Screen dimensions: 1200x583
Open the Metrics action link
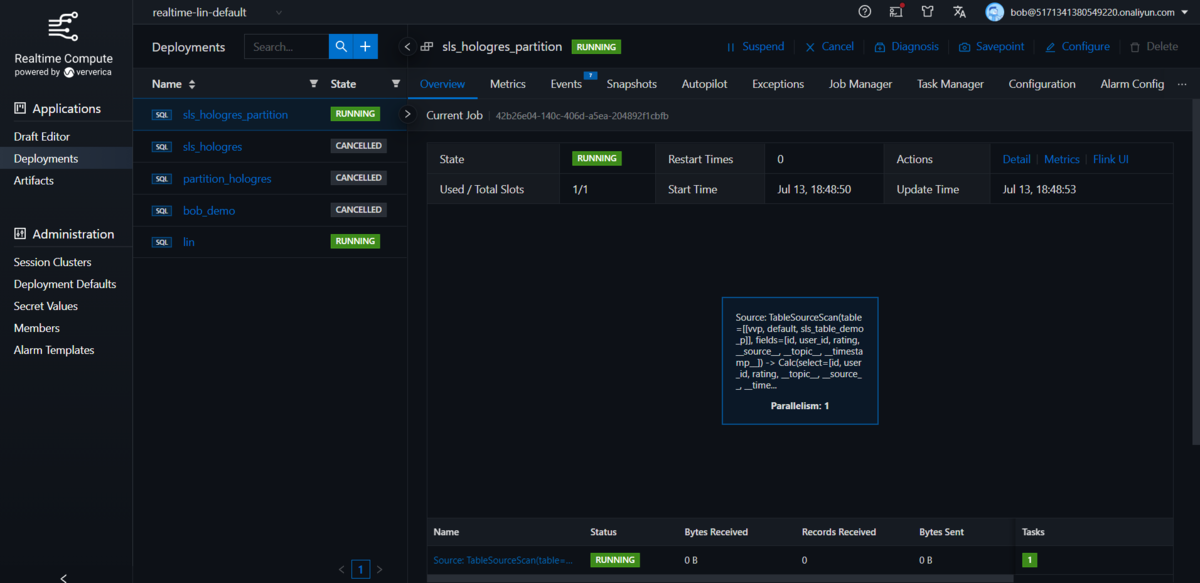click(1061, 159)
